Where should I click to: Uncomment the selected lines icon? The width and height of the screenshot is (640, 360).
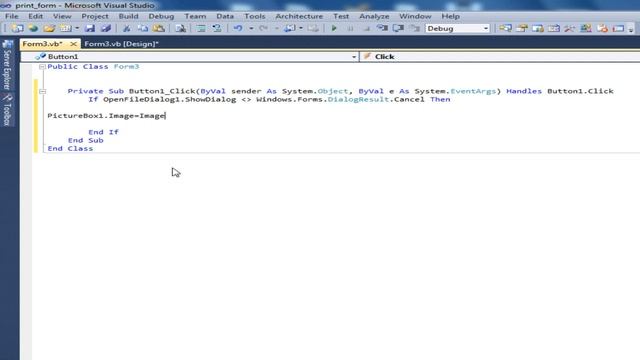click(217, 29)
